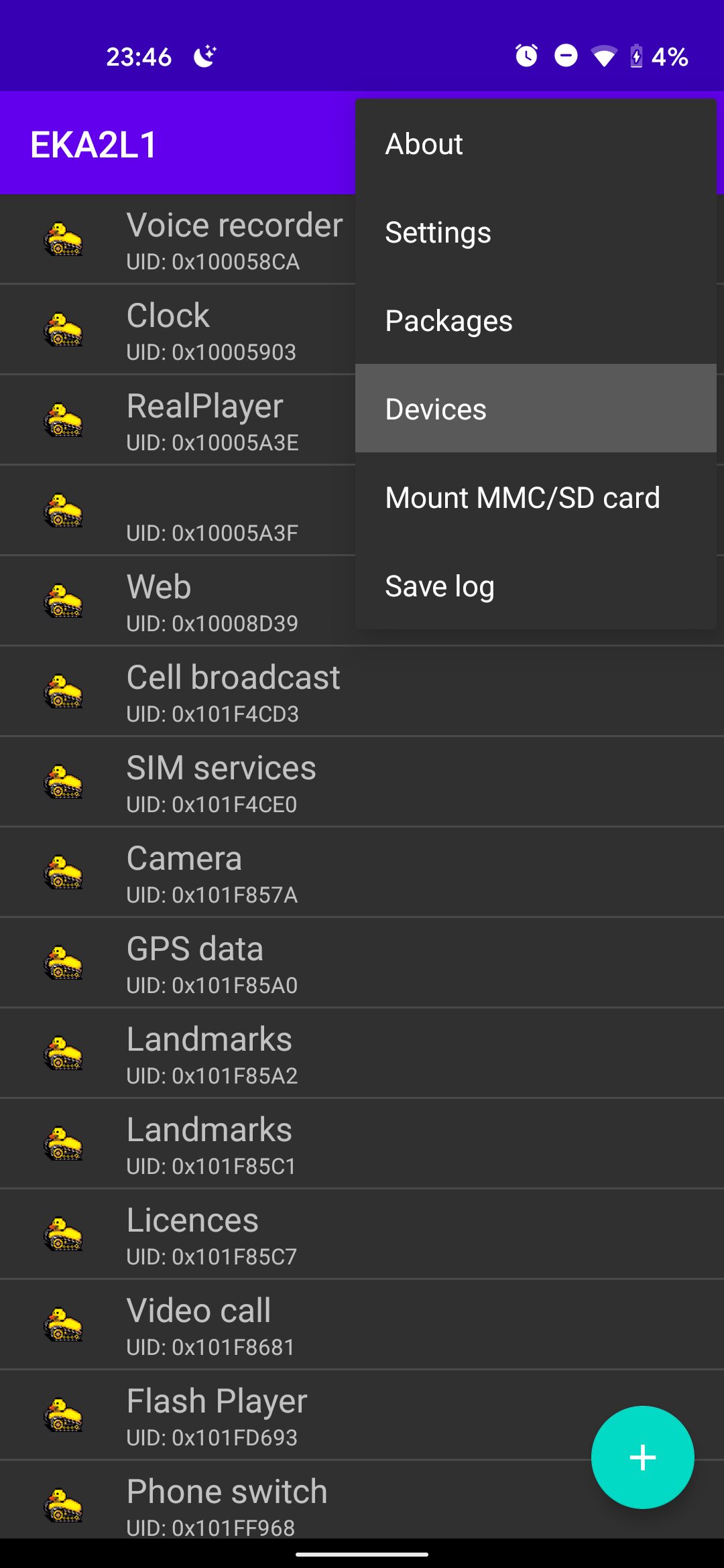The image size is (724, 1568).
Task: Tap the Video call app icon
Action: (64, 1325)
